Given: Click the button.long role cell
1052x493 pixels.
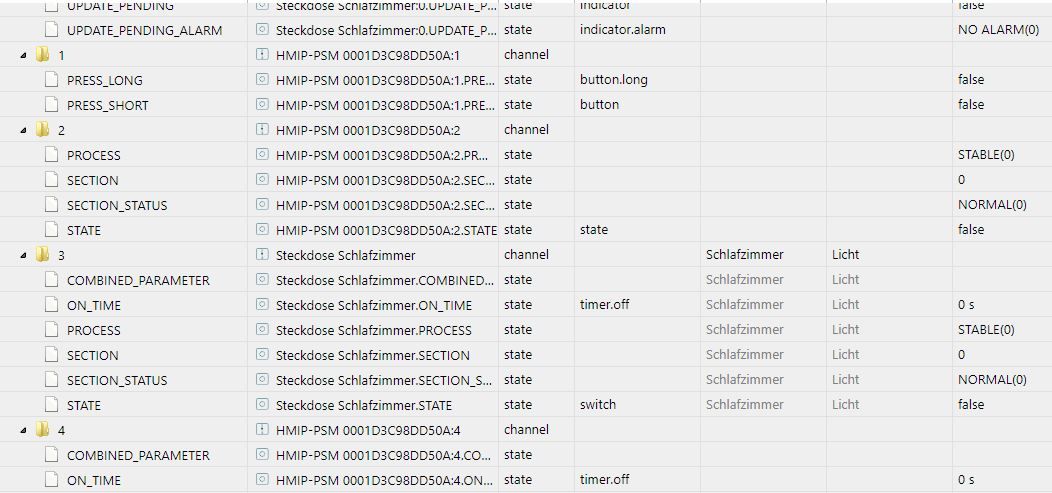Looking at the screenshot, I should 613,80.
